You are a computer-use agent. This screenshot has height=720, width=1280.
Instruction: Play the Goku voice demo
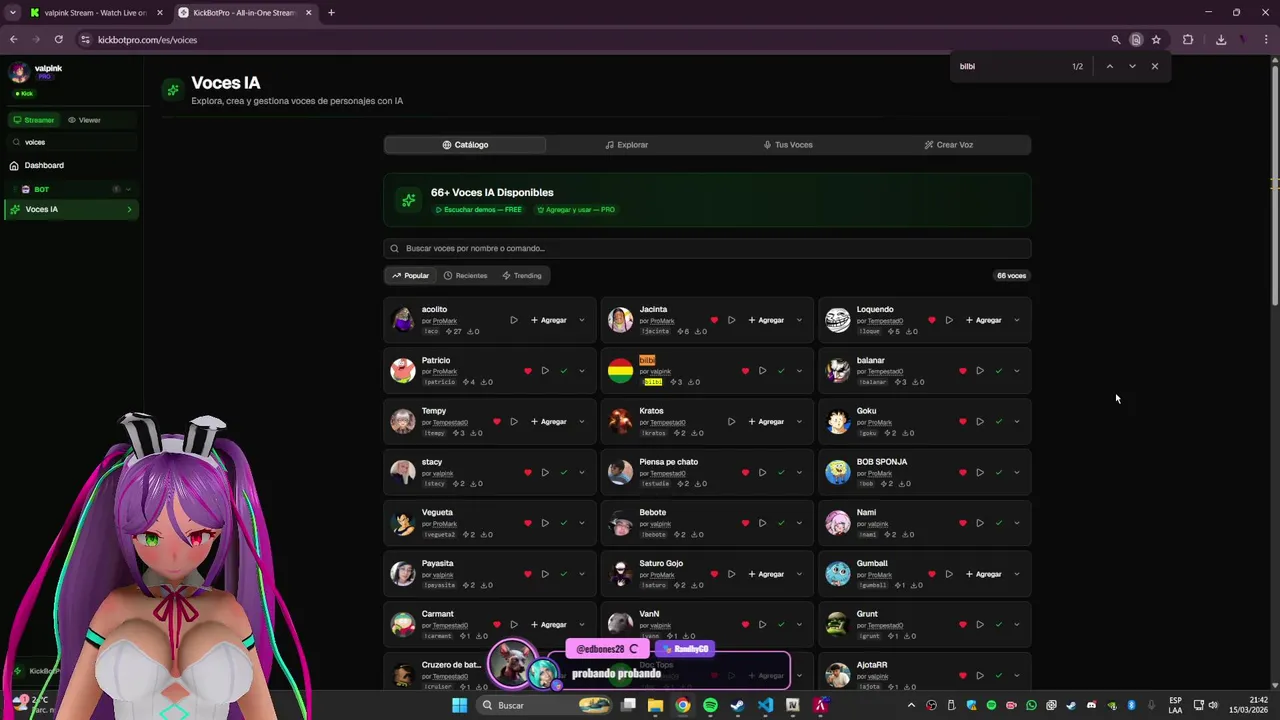click(980, 422)
